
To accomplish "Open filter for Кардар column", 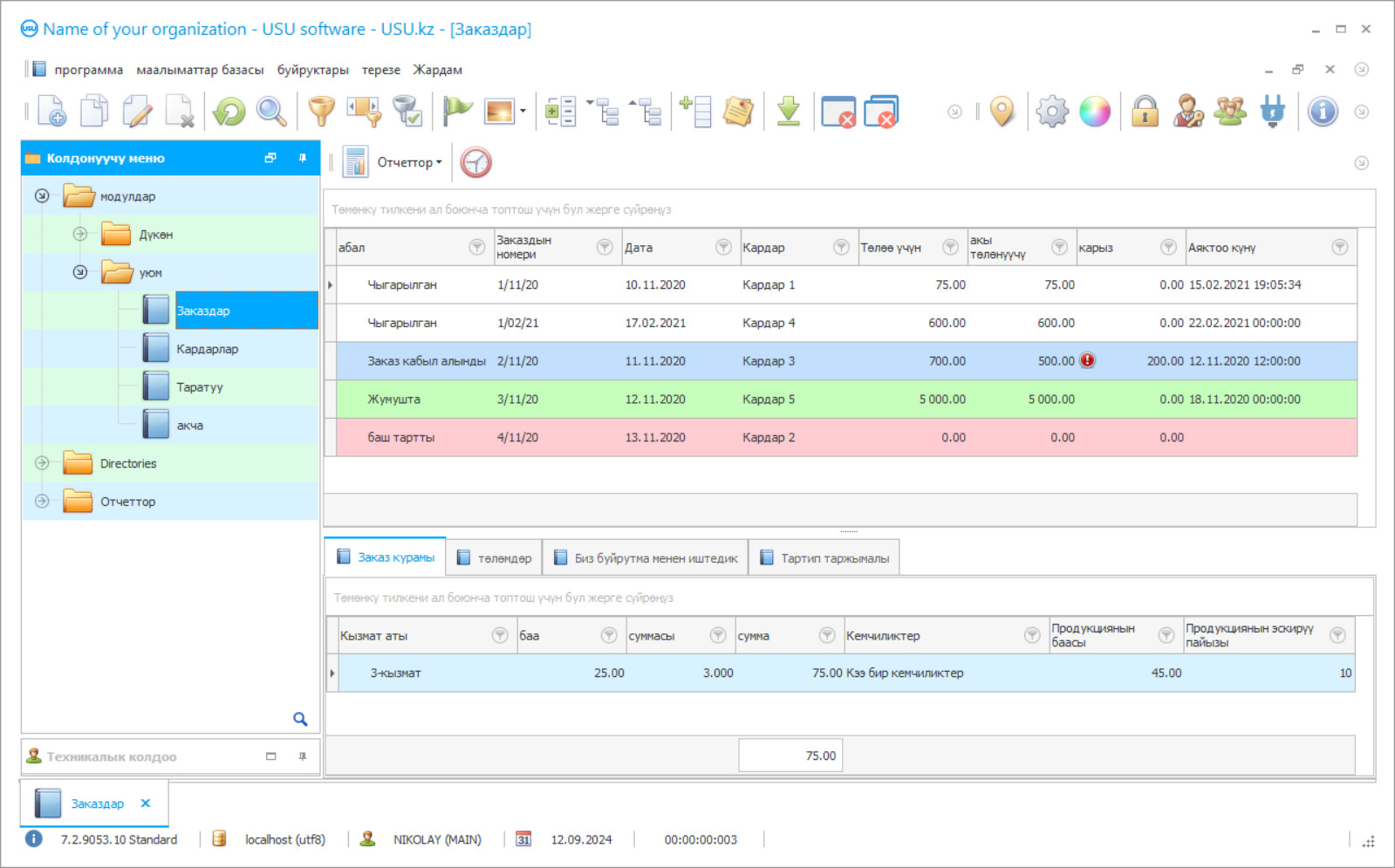I will coord(841,247).
